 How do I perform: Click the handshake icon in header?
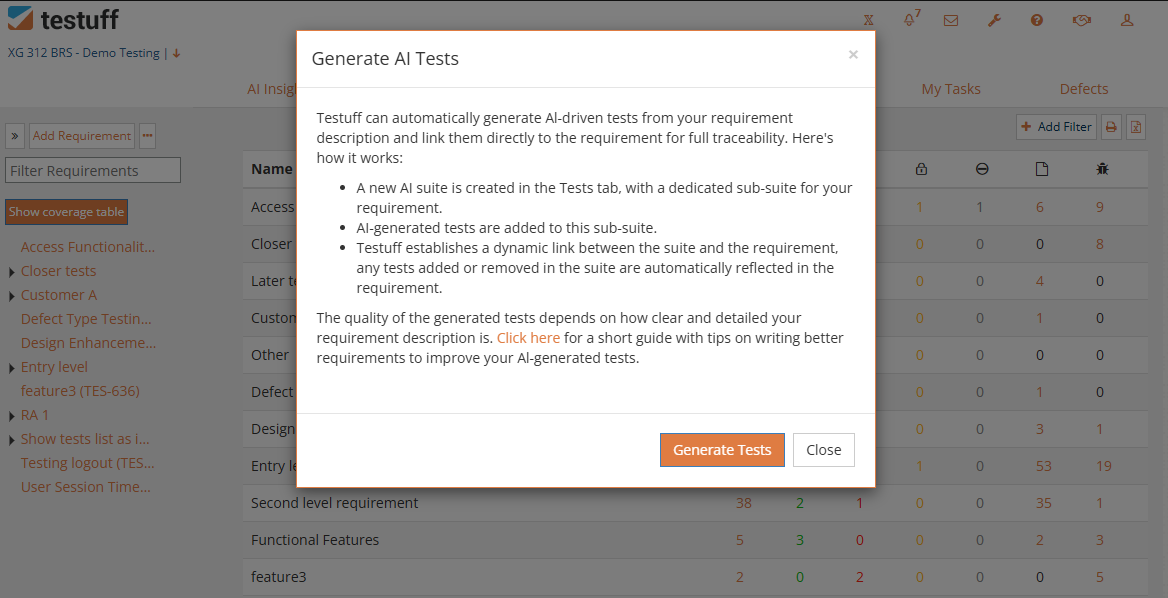click(x=1082, y=21)
